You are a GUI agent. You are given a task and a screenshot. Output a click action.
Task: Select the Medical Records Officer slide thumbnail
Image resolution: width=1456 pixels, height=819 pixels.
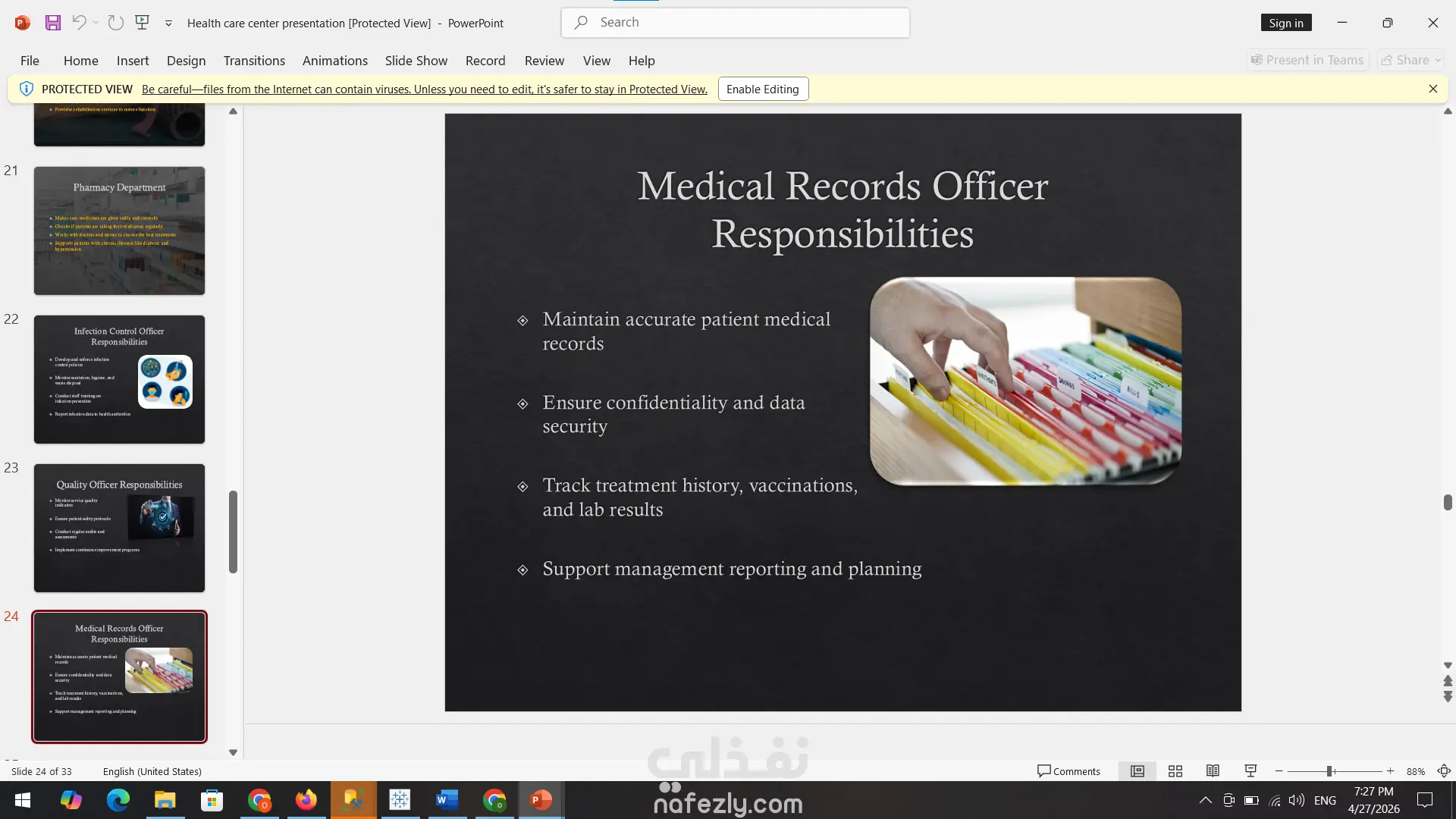coord(119,676)
